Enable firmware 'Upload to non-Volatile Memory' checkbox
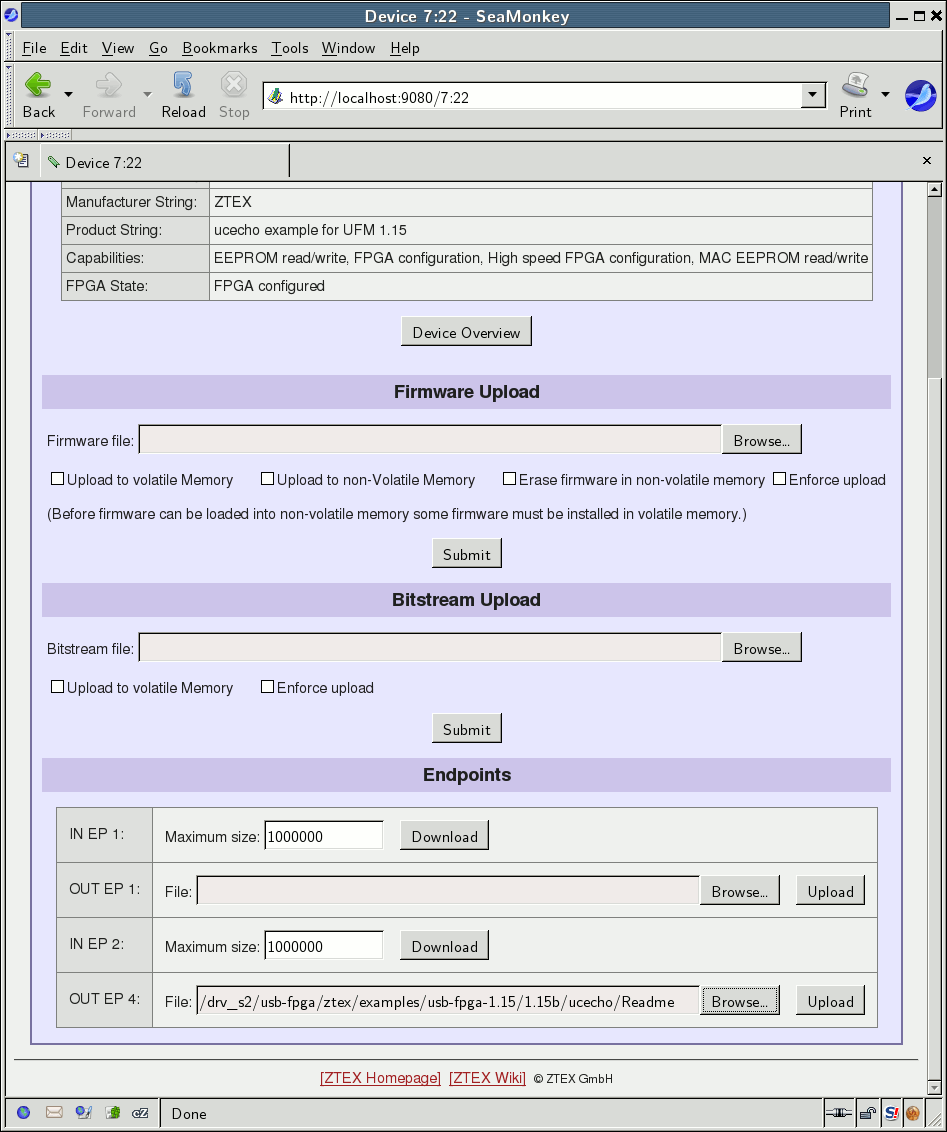 click(x=268, y=479)
